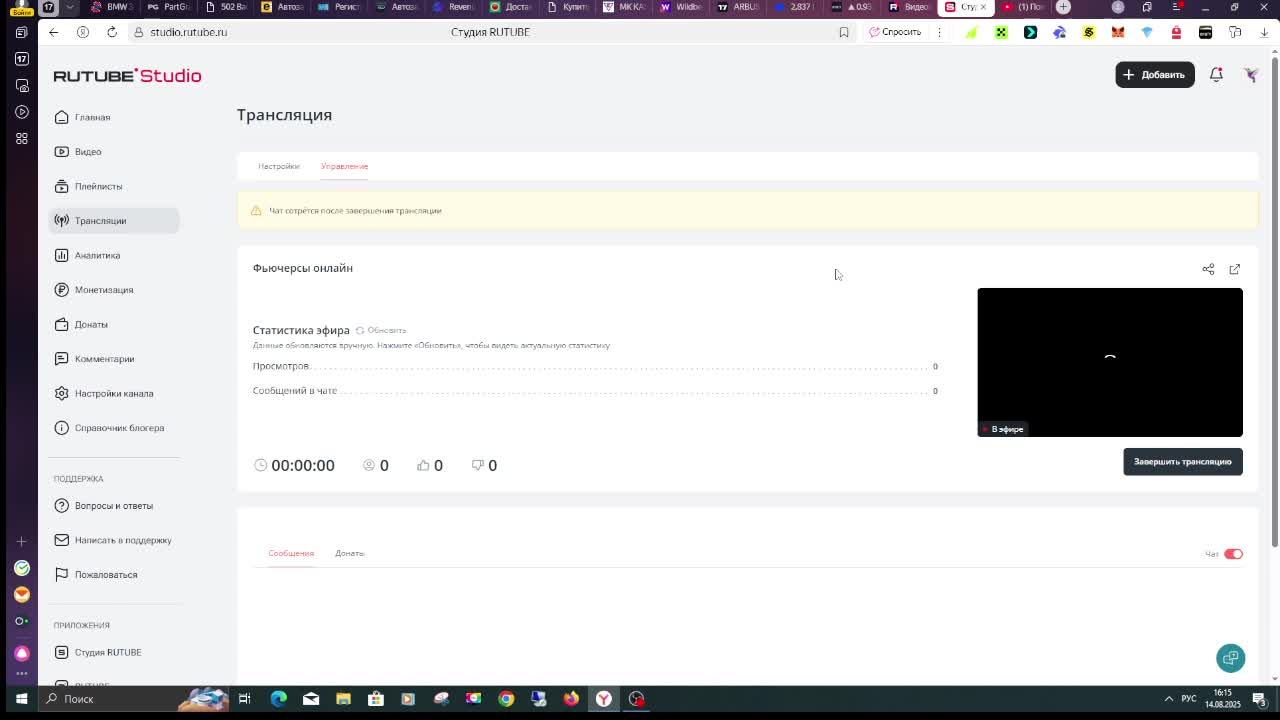
Task: Toggle the Чат switch off
Action: point(1233,554)
